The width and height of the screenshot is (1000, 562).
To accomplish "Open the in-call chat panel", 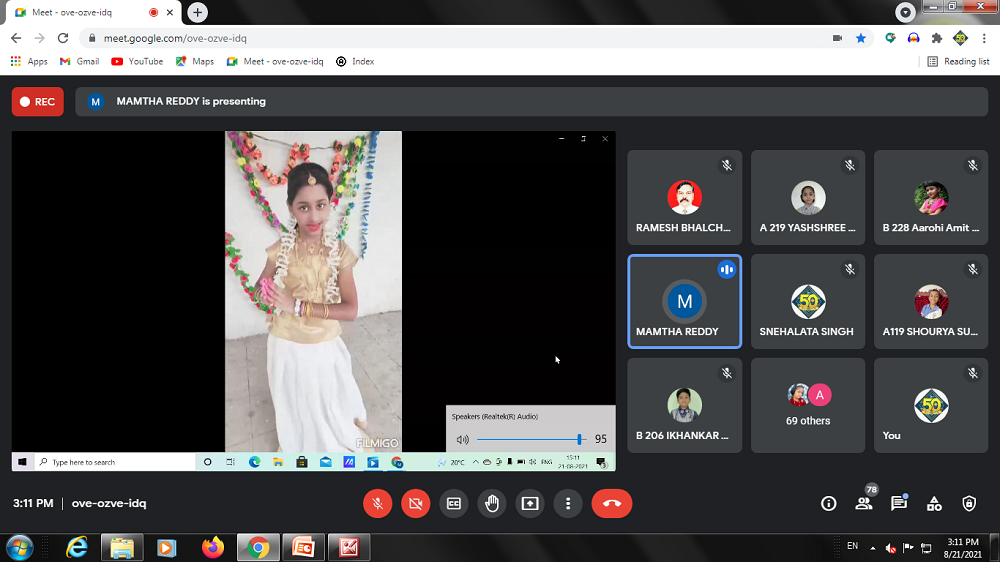I will click(x=898, y=504).
